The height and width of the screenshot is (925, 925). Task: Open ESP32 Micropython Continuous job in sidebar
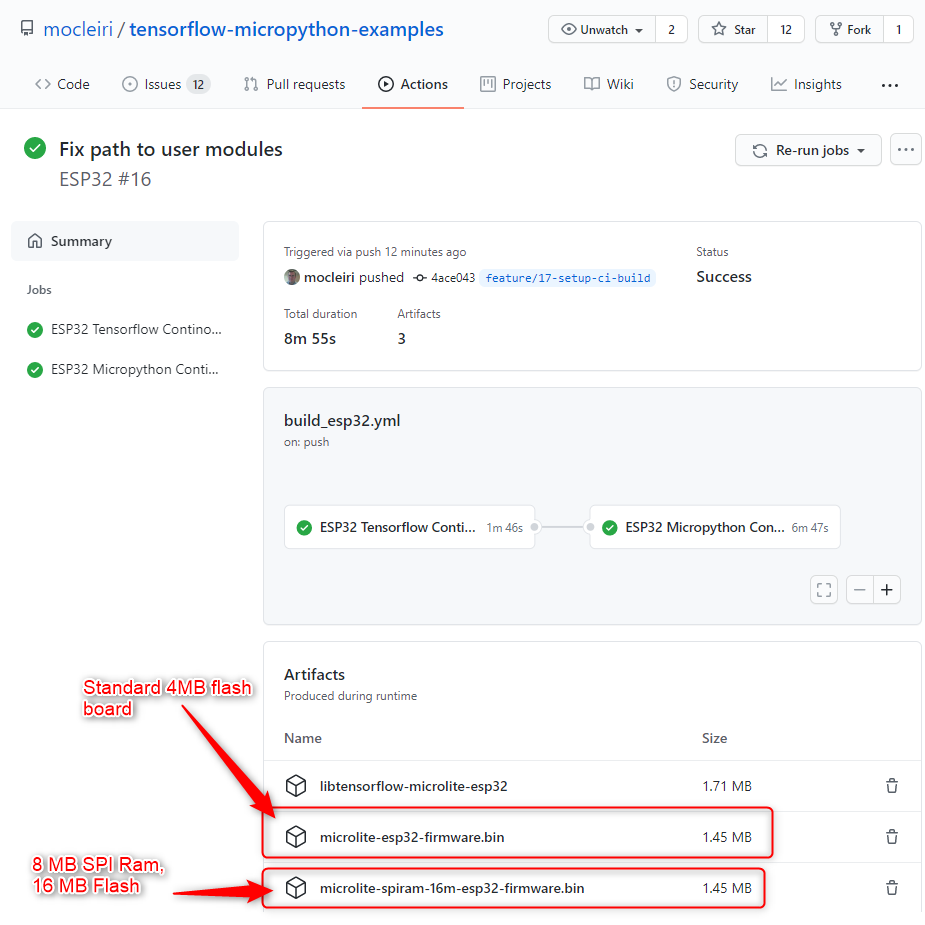tap(124, 369)
